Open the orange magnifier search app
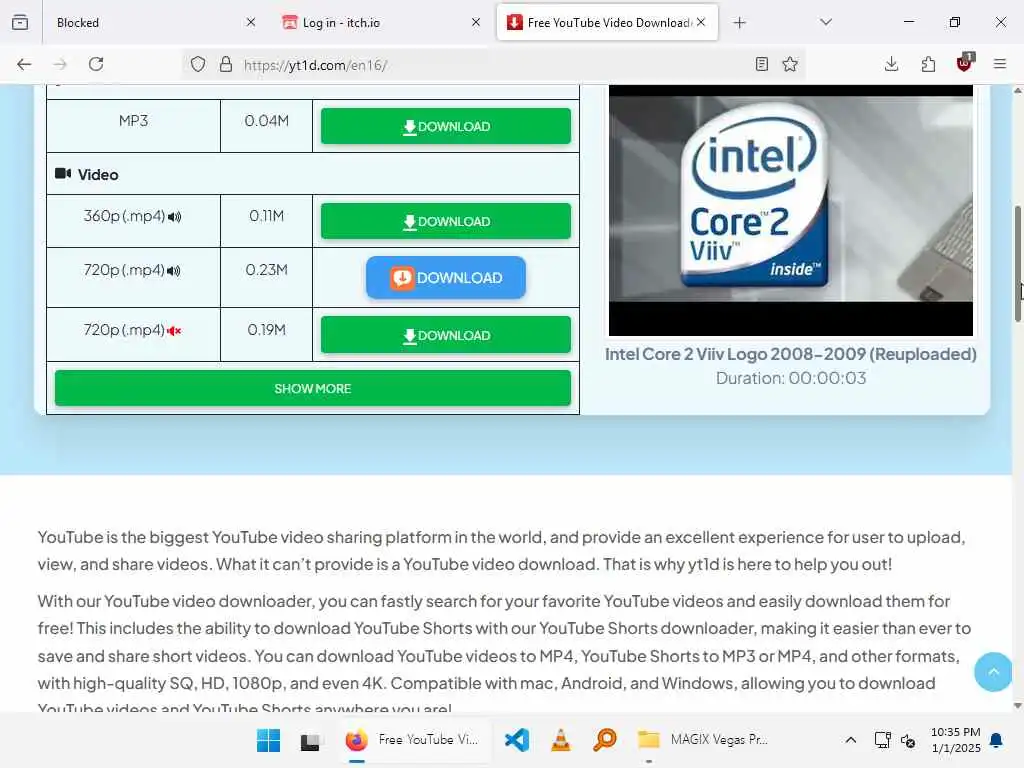 point(605,740)
